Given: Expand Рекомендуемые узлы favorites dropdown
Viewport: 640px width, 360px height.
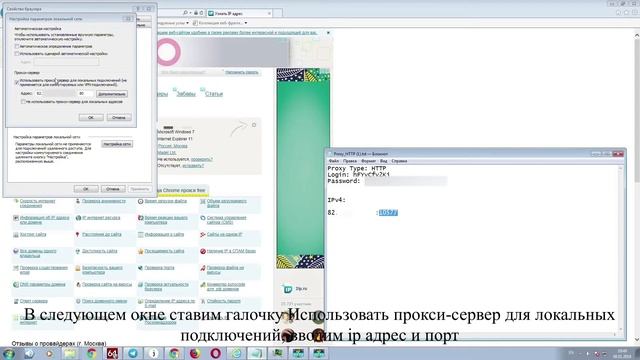Looking at the screenshot, I should tap(187, 23).
